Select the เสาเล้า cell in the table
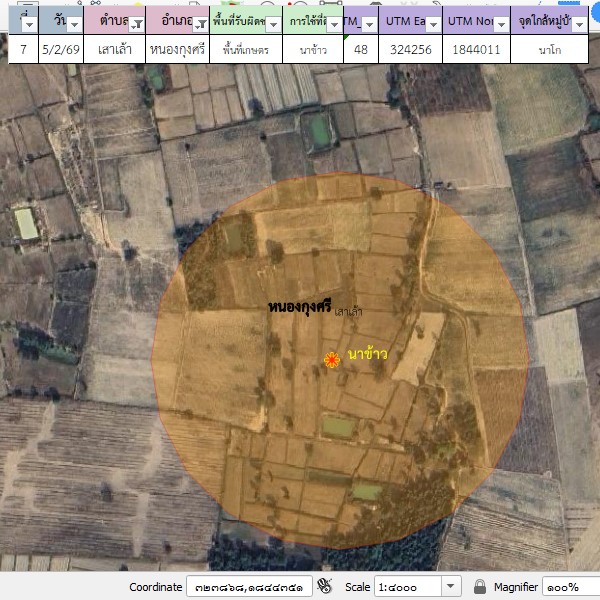The height and width of the screenshot is (600, 600). tap(115, 49)
